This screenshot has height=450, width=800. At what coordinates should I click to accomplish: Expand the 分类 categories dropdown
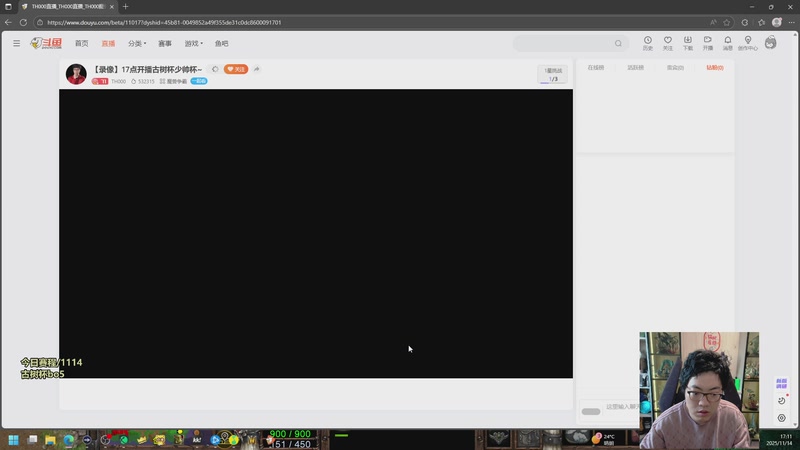tap(137, 43)
